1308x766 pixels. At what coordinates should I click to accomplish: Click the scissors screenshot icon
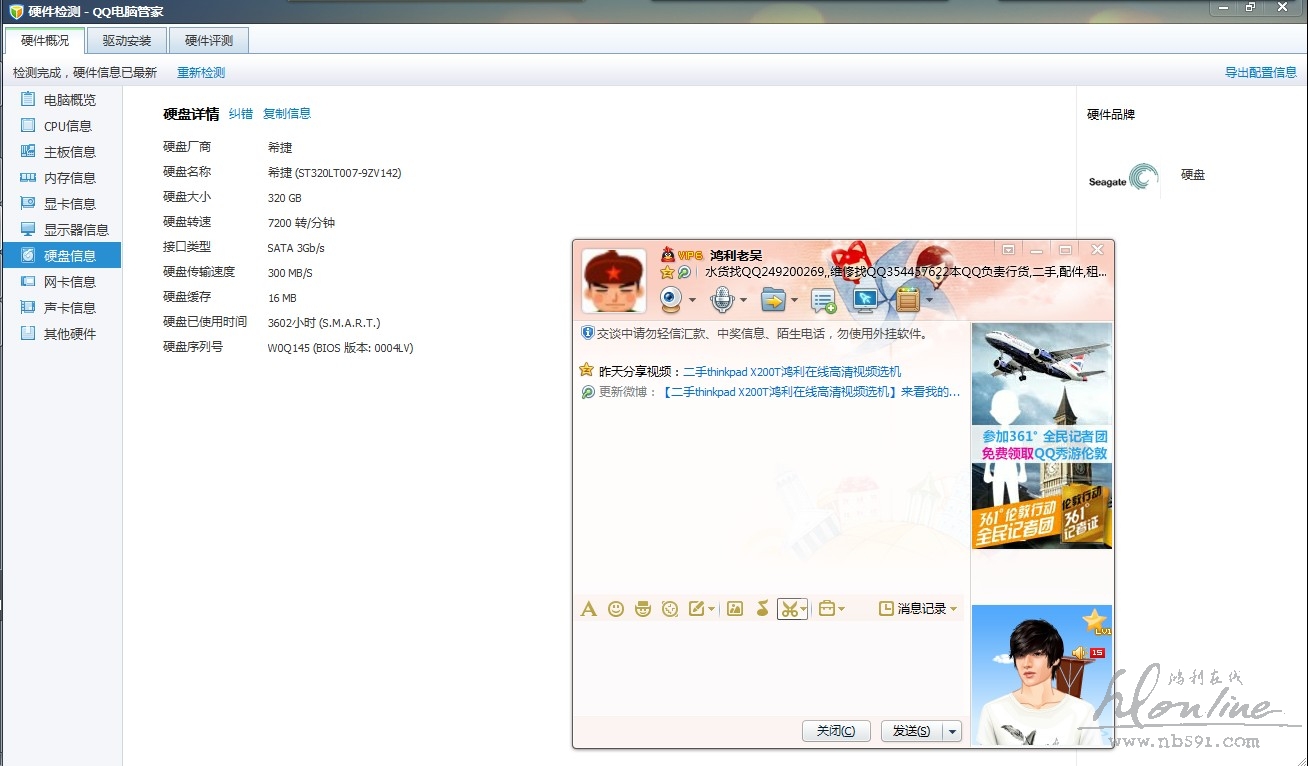pyautogui.click(x=788, y=608)
